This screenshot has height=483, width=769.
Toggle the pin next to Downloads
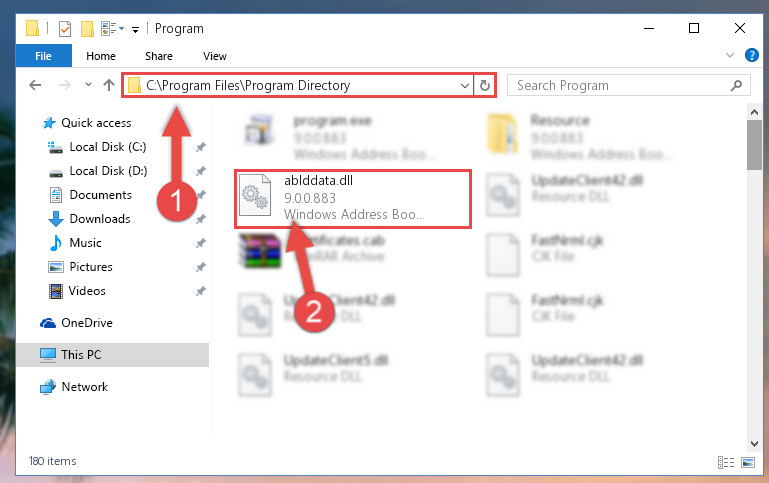201,219
